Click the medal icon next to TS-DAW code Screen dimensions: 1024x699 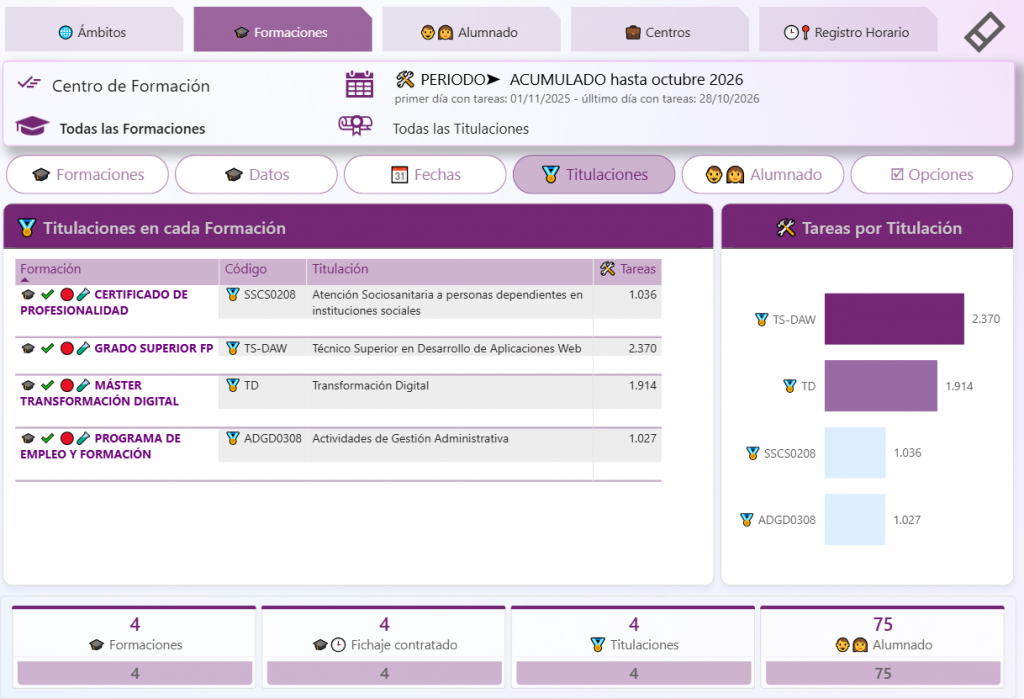232,348
